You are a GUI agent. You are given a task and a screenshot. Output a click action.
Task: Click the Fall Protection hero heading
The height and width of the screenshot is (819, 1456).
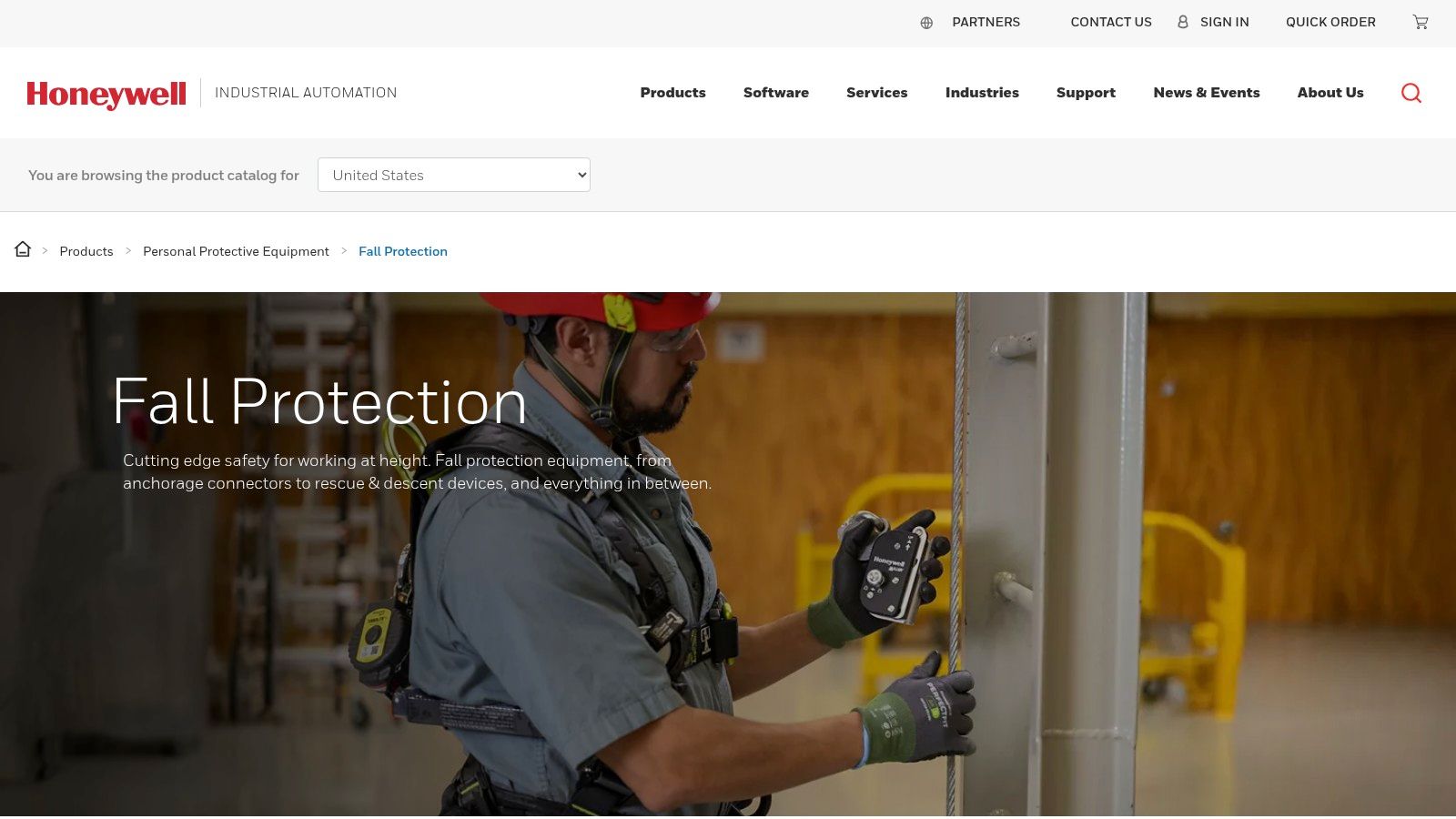point(319,401)
